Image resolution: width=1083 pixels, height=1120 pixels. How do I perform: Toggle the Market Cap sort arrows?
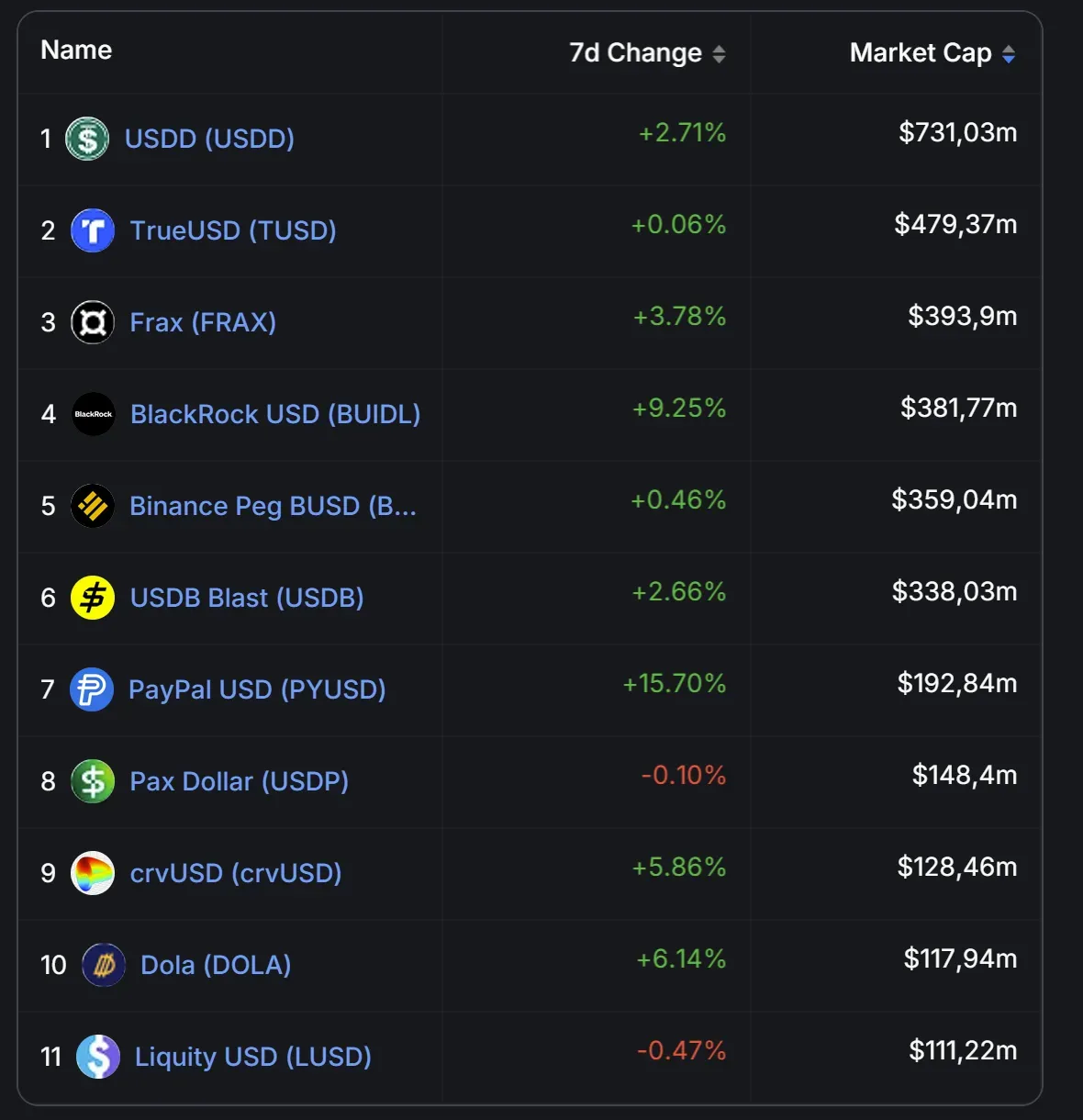tap(1009, 54)
